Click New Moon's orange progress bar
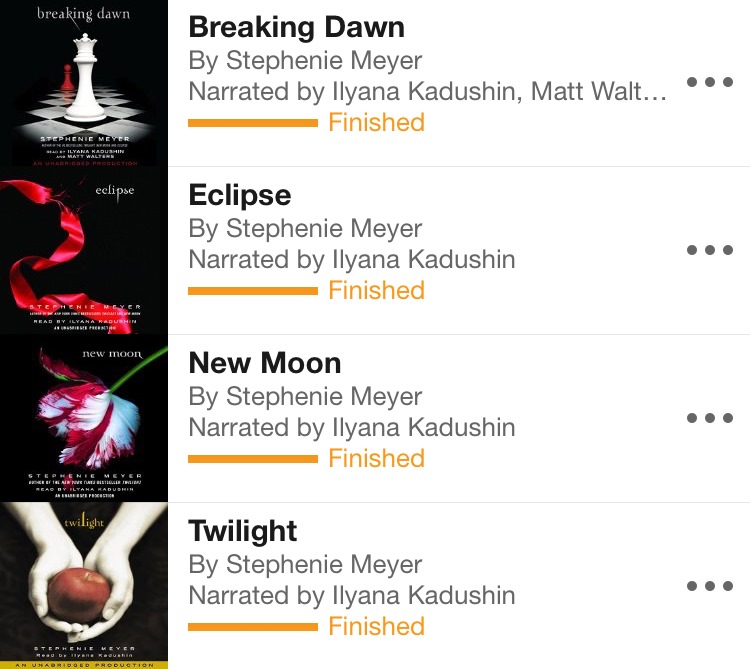750x669 pixels. [x=253, y=459]
